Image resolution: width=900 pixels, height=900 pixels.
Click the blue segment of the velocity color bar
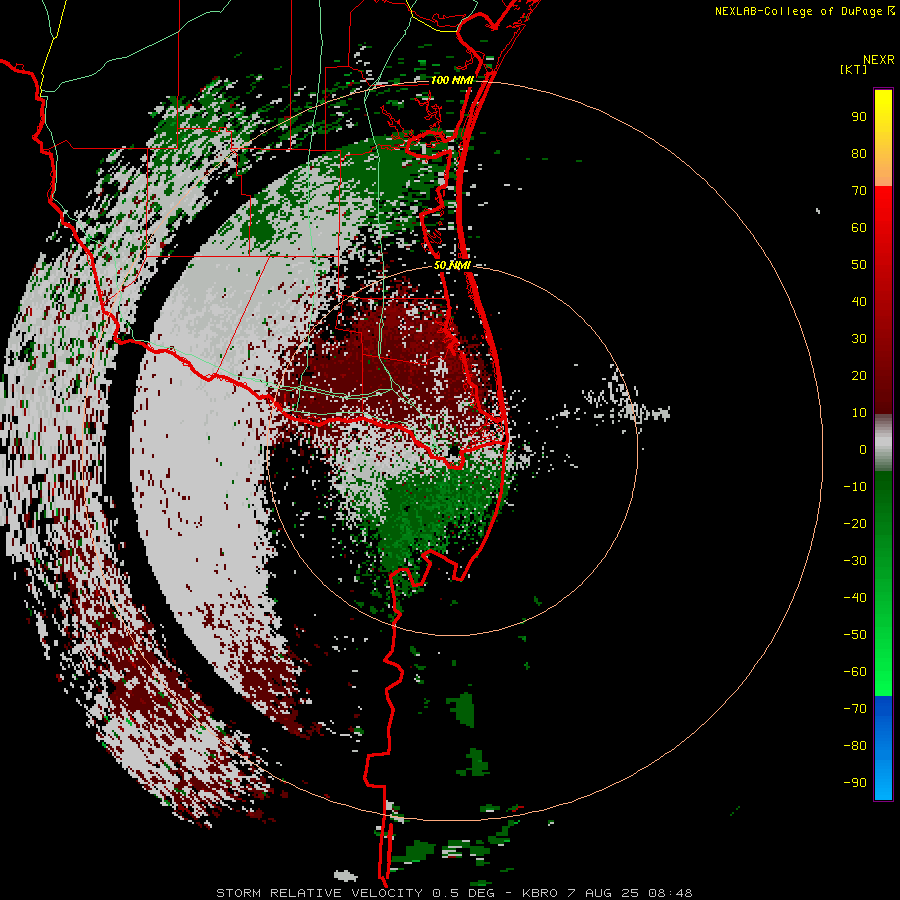pyautogui.click(x=883, y=747)
